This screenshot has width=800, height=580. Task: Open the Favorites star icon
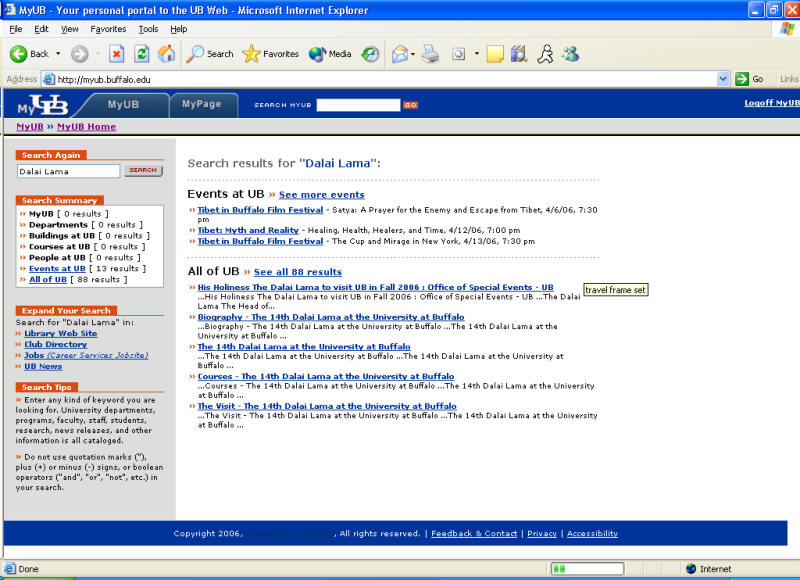[251, 54]
